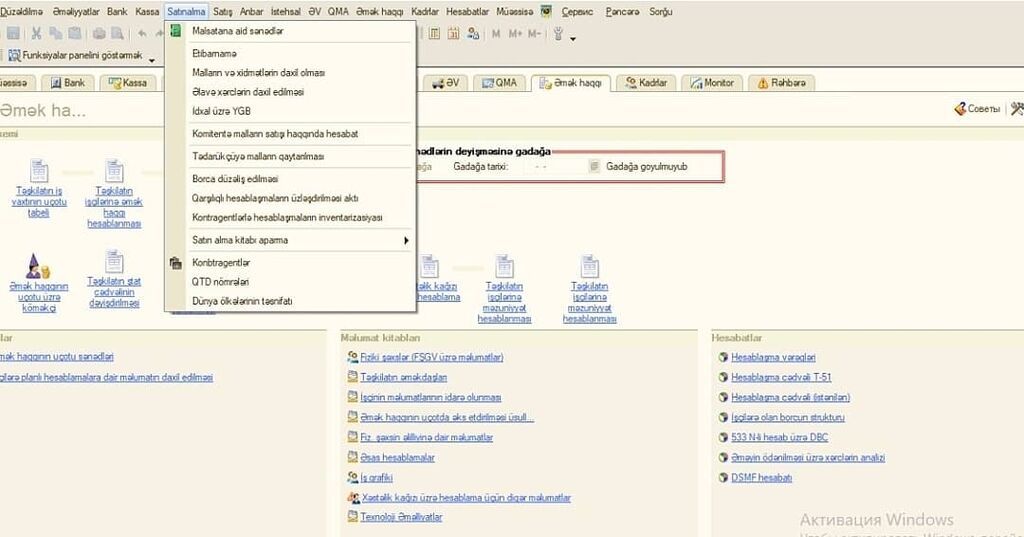Open Texnoloji Əməliyatlar link
1024x537 pixels.
(401, 517)
